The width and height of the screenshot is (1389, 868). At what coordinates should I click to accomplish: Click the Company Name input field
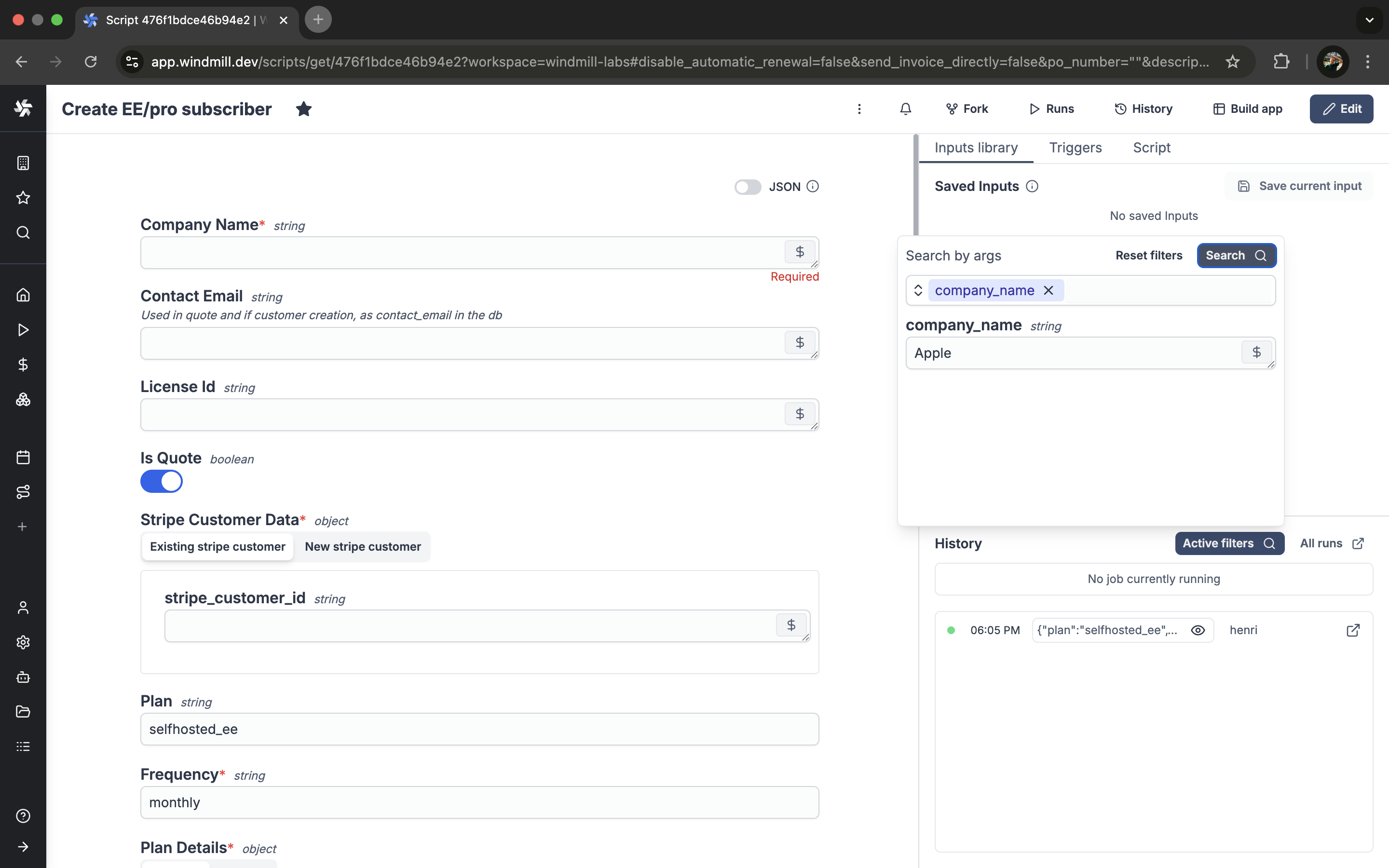tap(459, 253)
